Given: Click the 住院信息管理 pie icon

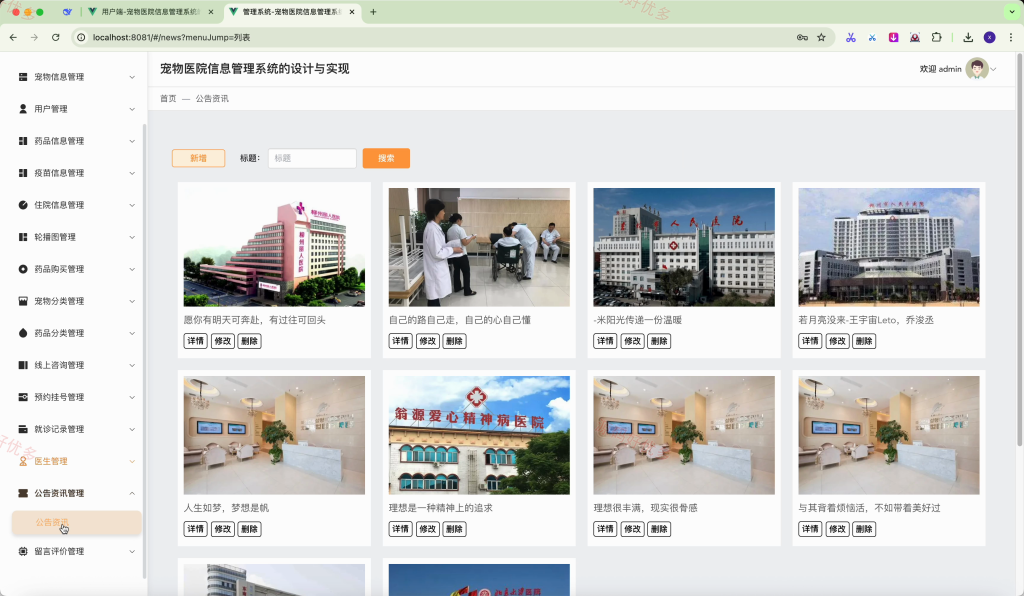Looking at the screenshot, I should point(23,205).
